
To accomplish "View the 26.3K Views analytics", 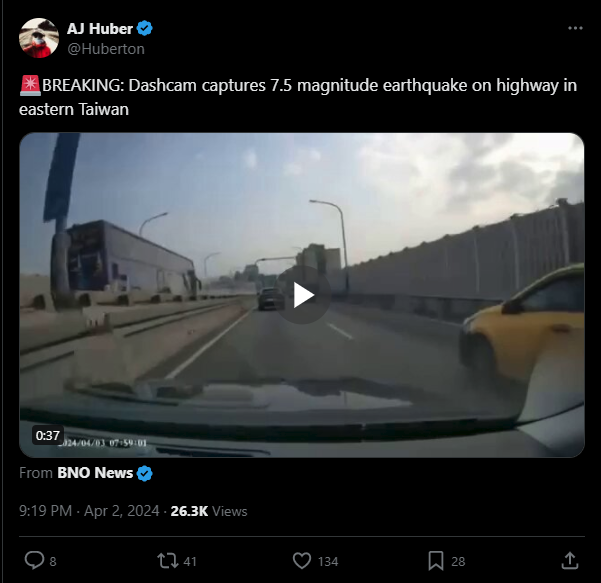I will tap(209, 511).
